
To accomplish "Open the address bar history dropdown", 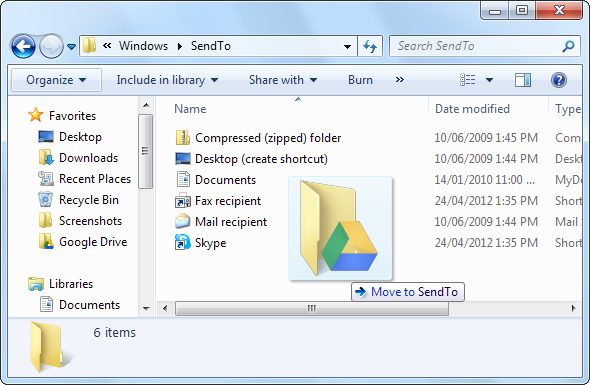I will tap(347, 47).
